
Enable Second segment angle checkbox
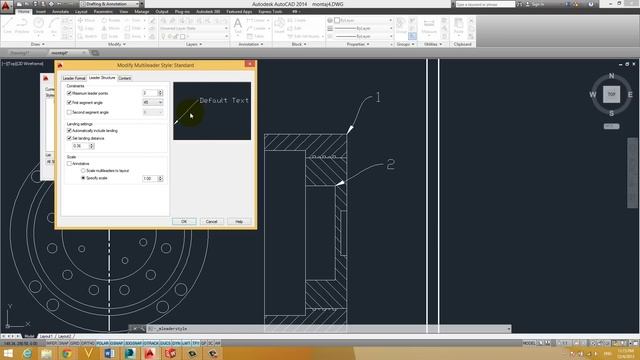click(x=69, y=112)
